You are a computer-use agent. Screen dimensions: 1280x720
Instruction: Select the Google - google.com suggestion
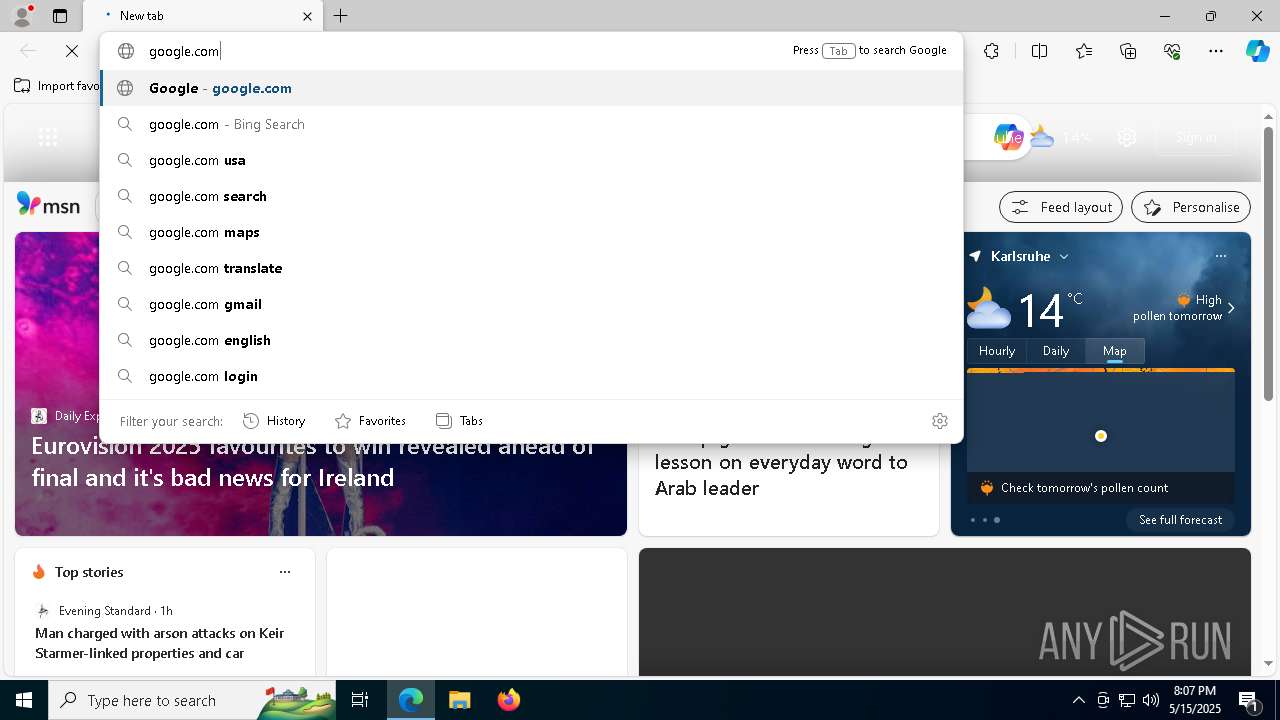coord(531,88)
